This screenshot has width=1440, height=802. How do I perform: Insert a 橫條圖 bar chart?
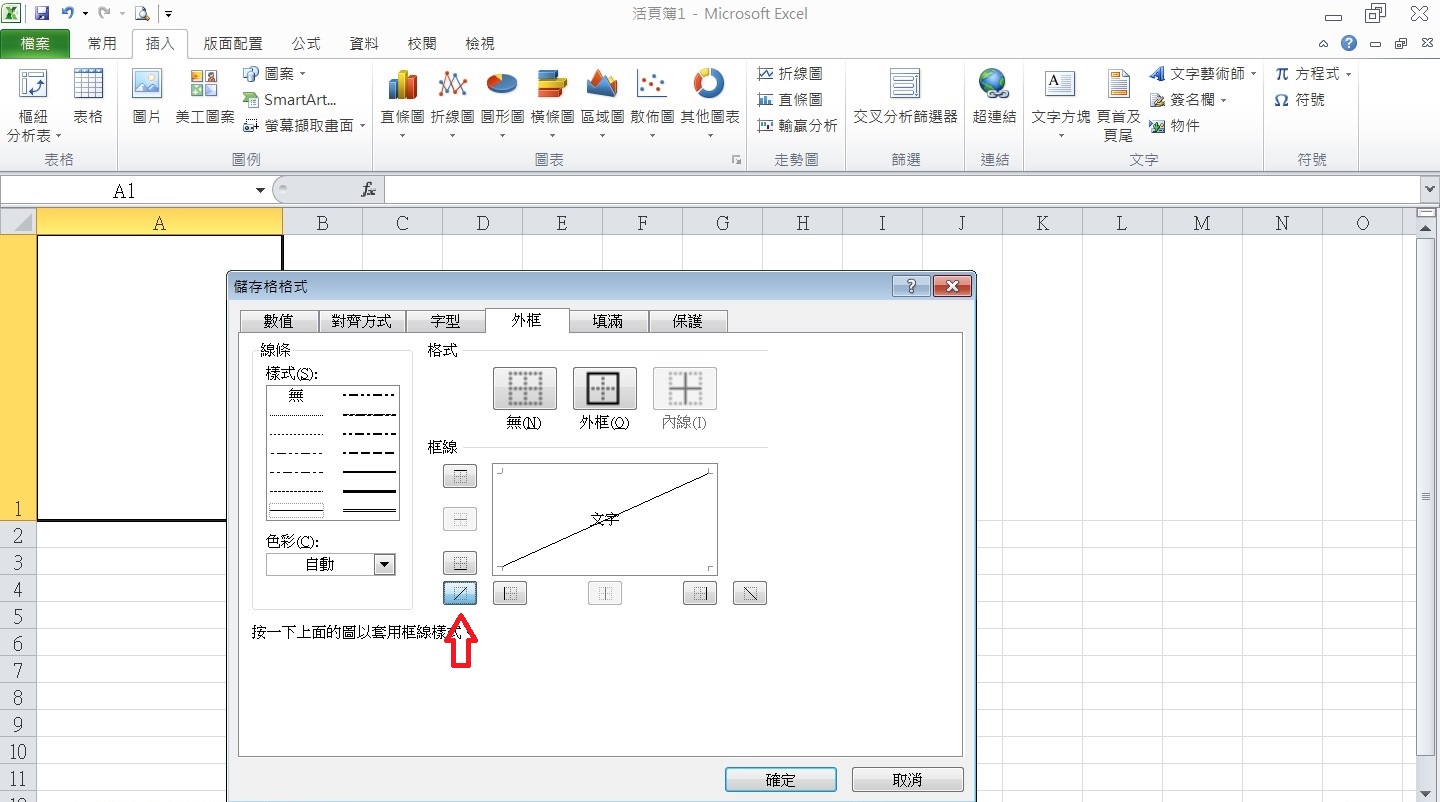(x=552, y=104)
